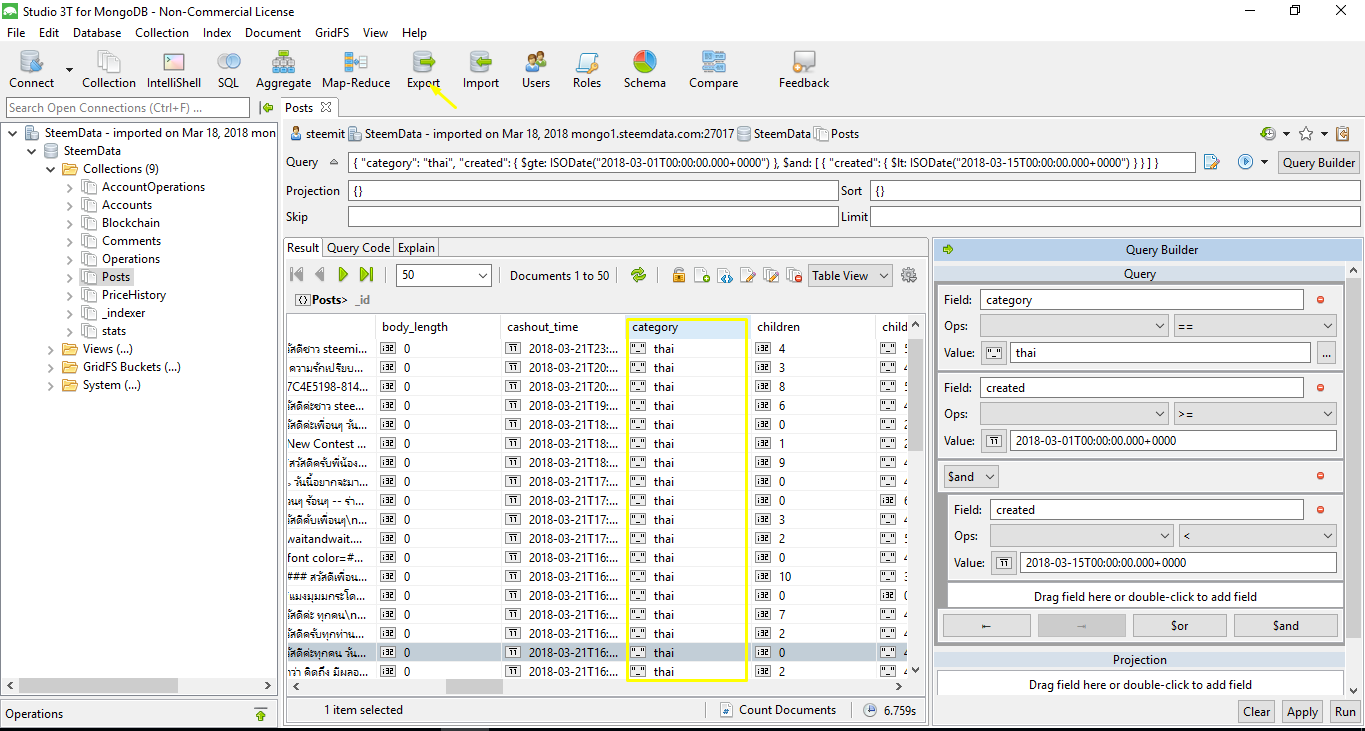Open the Aggregate editor
Image resolution: width=1365 pixels, height=731 pixels.
(x=283, y=70)
